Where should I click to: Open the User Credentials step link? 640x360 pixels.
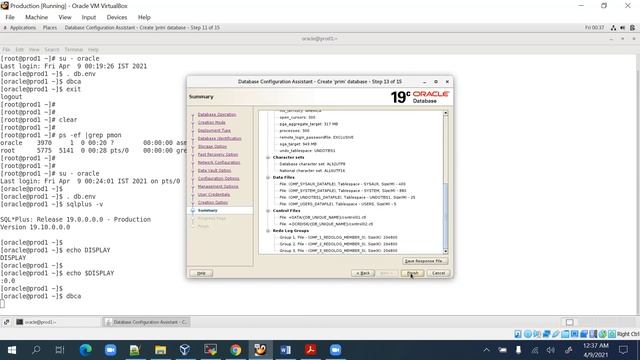point(213,195)
